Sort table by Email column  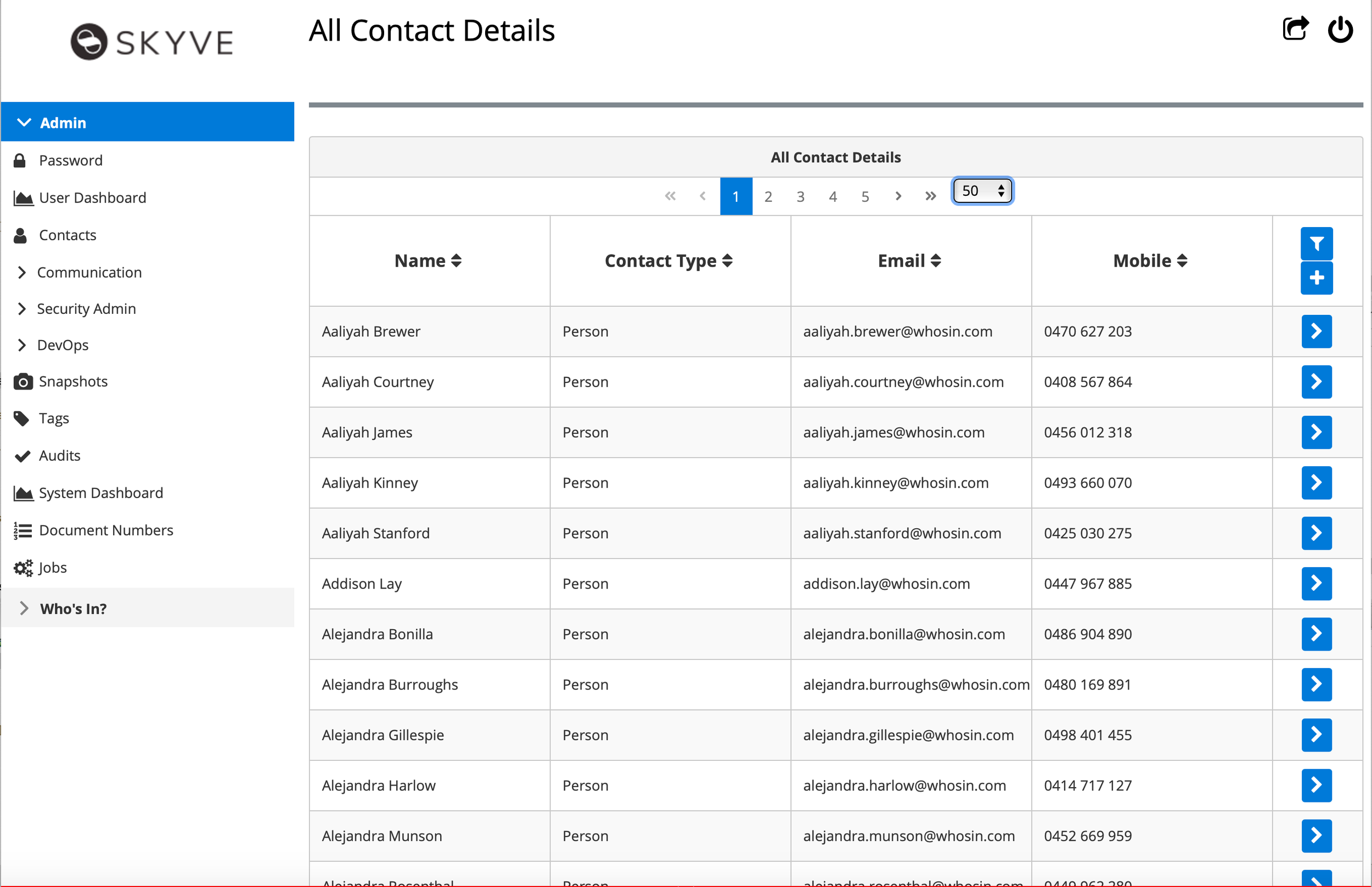[909, 261]
